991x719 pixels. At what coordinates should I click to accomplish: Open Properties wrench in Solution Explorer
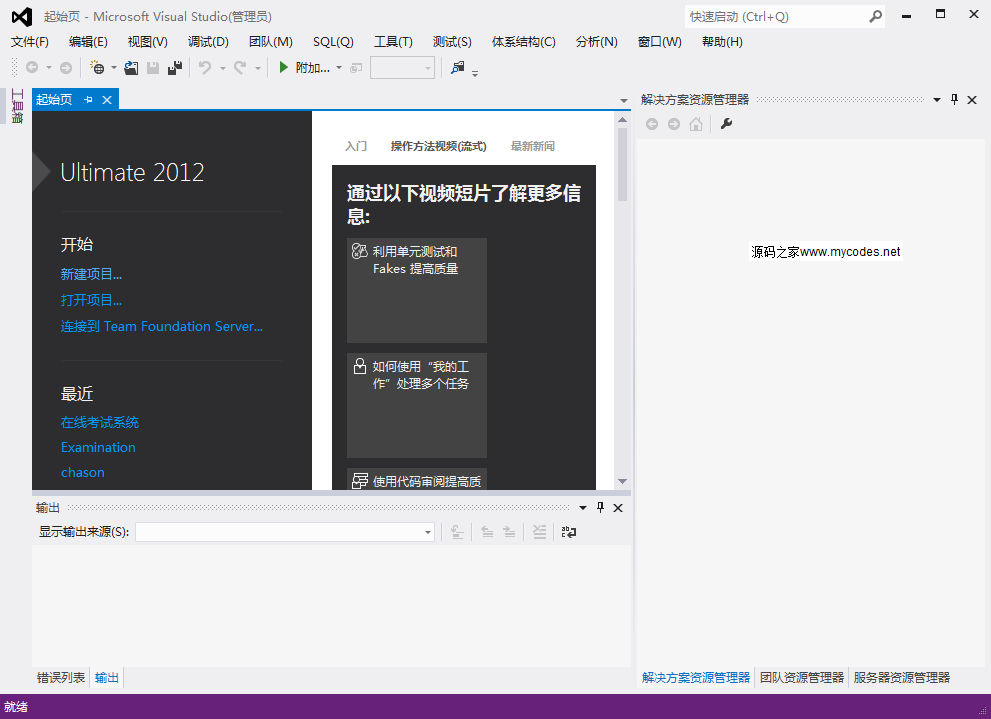point(726,124)
